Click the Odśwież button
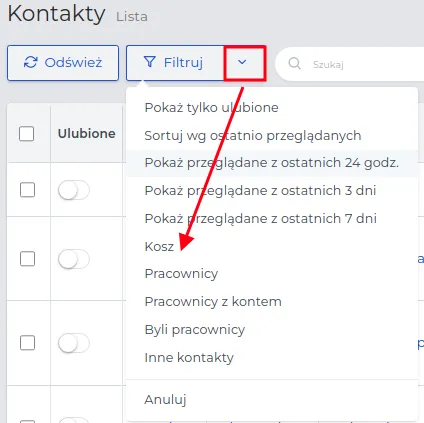This screenshot has height=423, width=424. point(63,63)
